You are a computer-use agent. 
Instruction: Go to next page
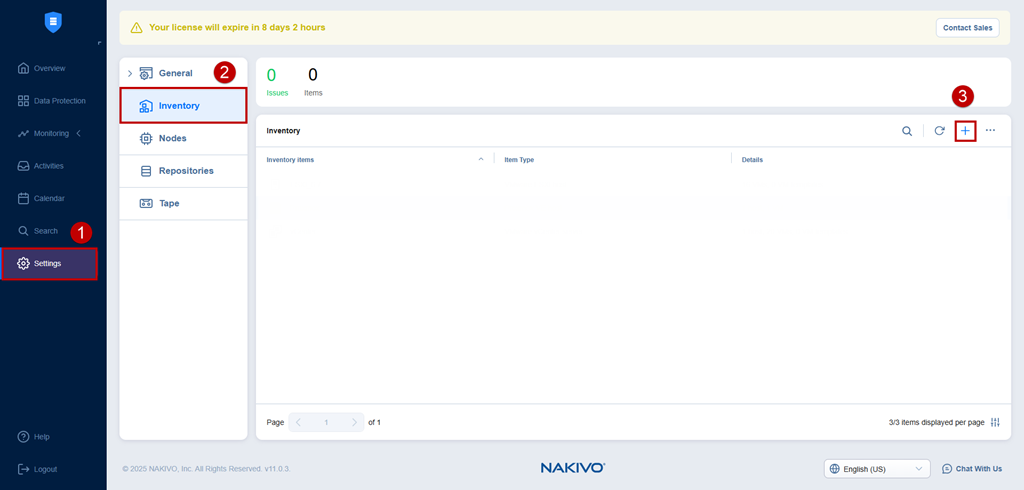(355, 422)
